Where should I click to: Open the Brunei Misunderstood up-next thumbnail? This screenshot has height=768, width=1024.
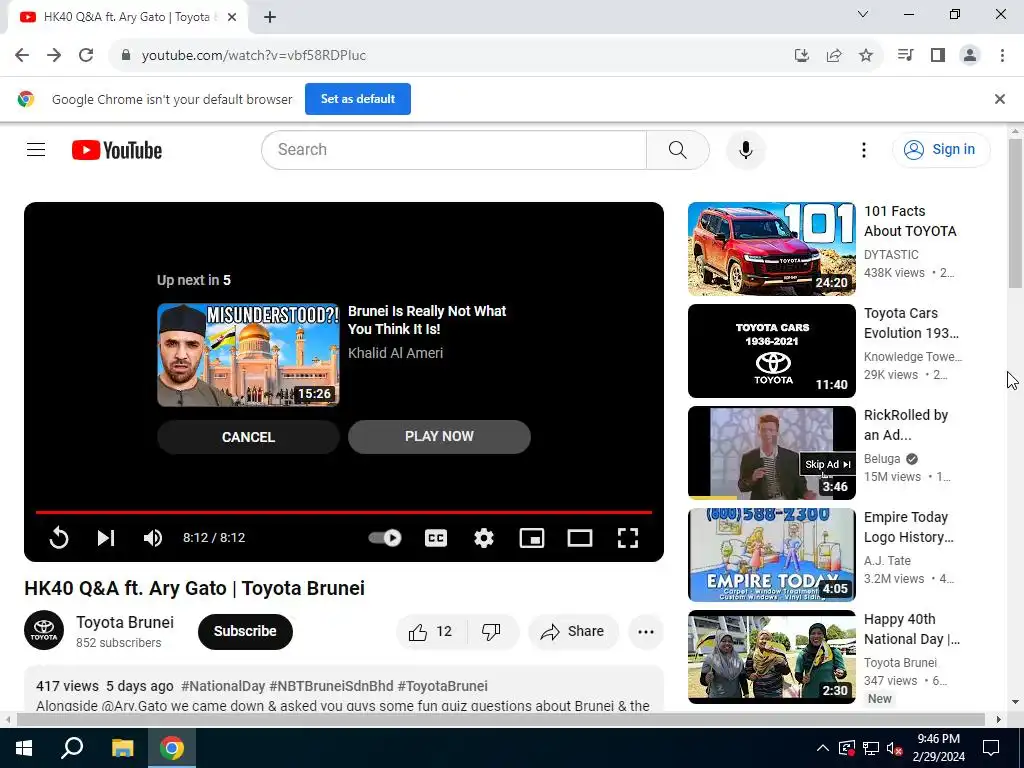(248, 355)
